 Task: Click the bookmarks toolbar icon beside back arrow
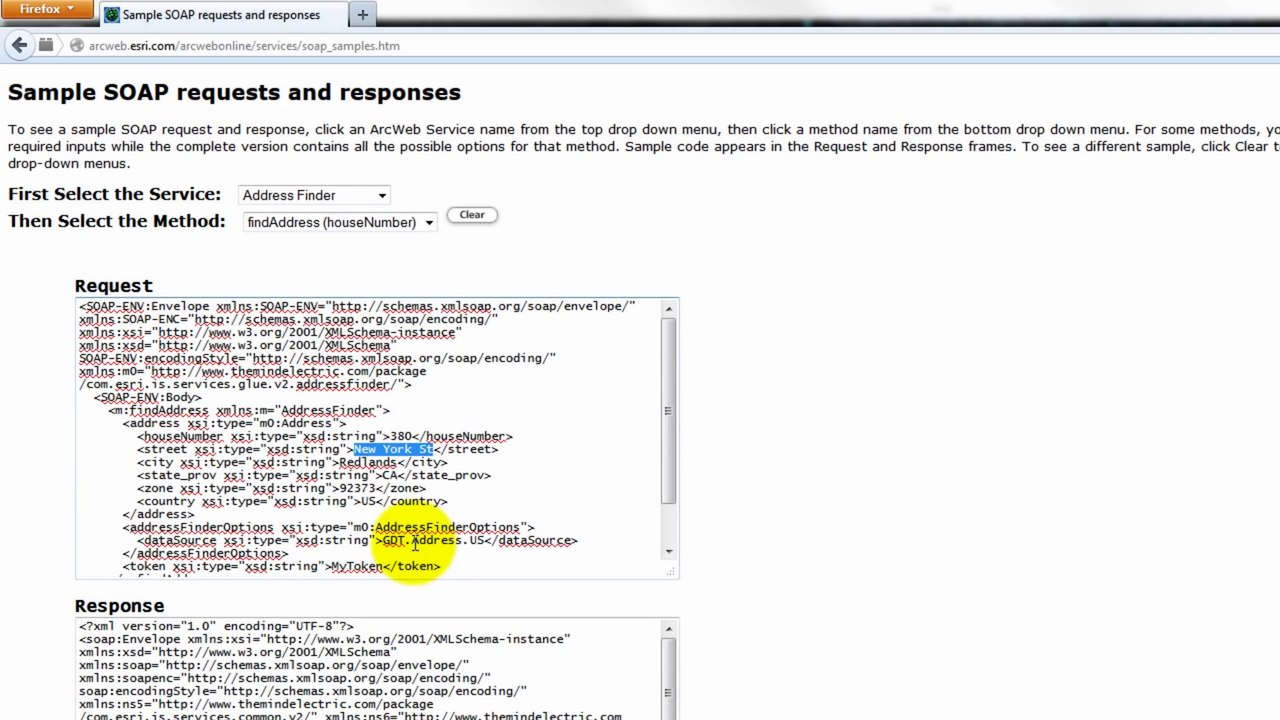coord(46,45)
